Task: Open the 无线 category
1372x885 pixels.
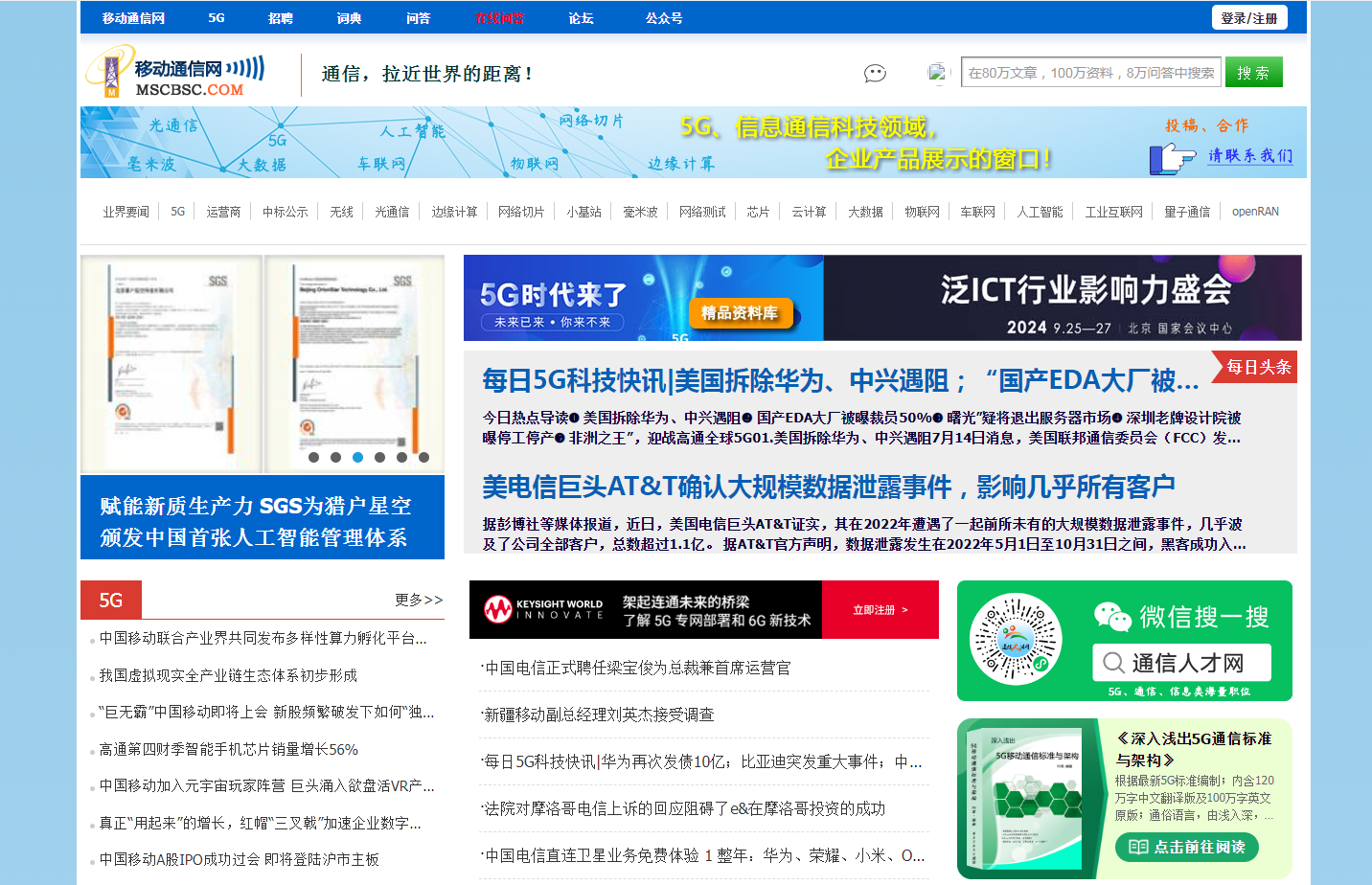Action: click(341, 212)
